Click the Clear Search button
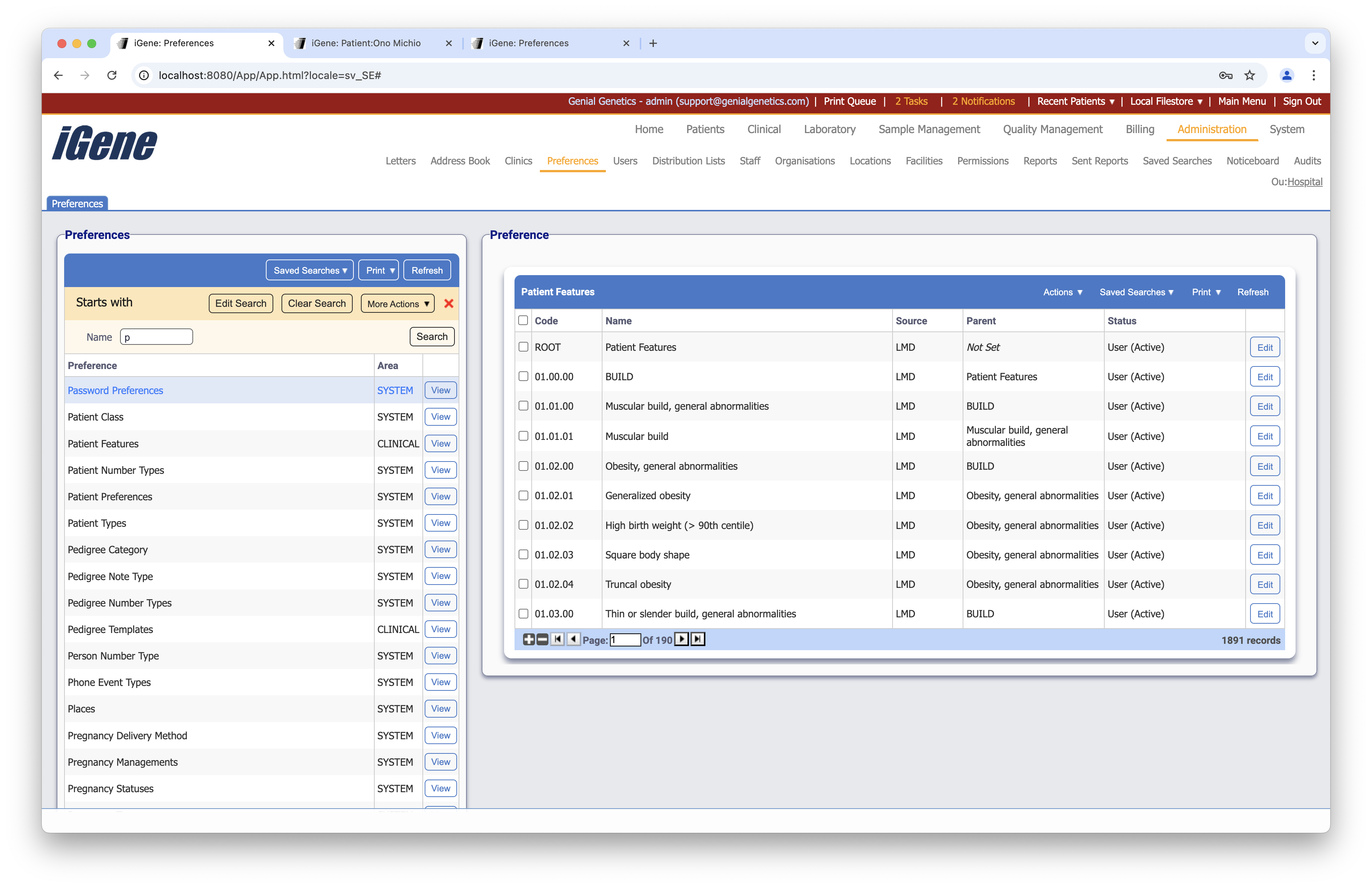Image resolution: width=1372 pixels, height=888 pixels. (x=317, y=303)
